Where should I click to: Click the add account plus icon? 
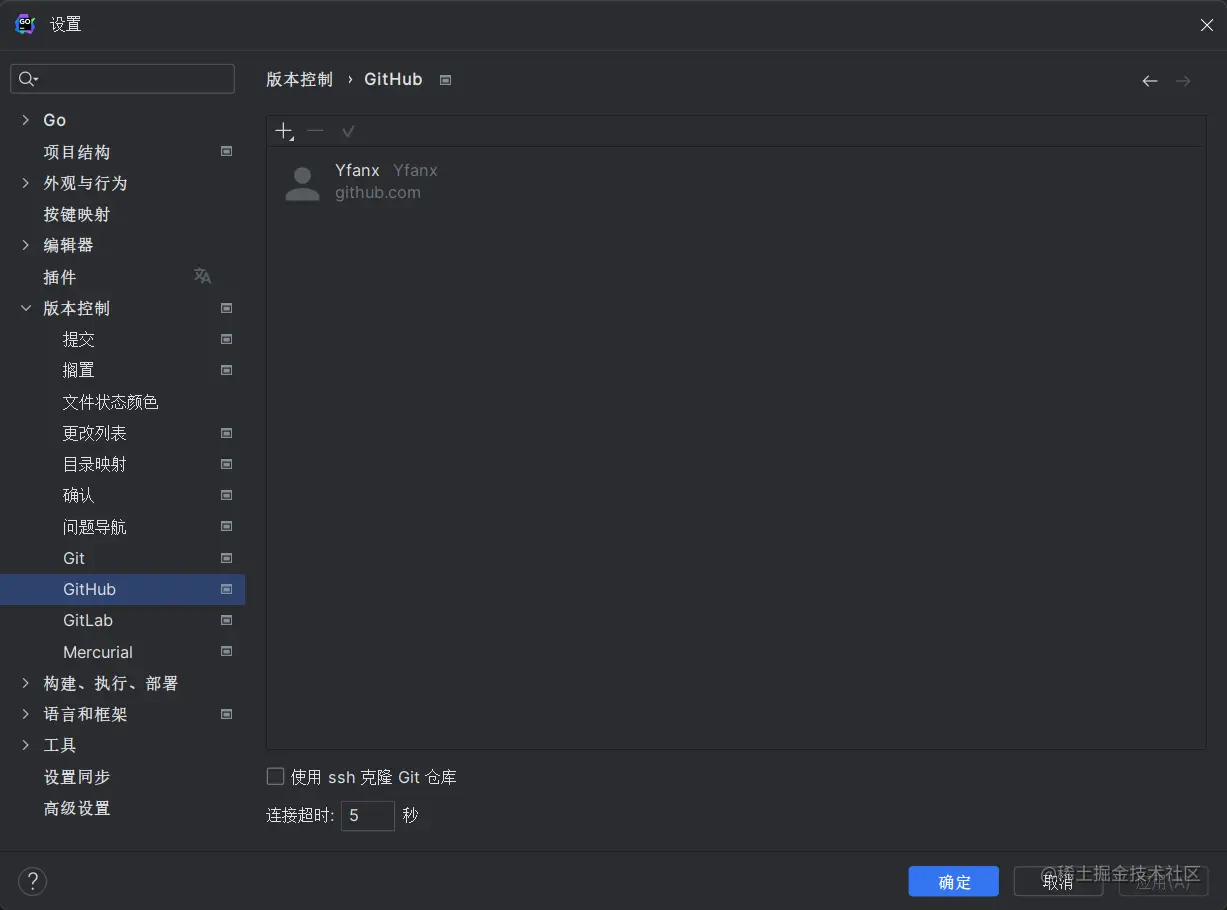[284, 131]
